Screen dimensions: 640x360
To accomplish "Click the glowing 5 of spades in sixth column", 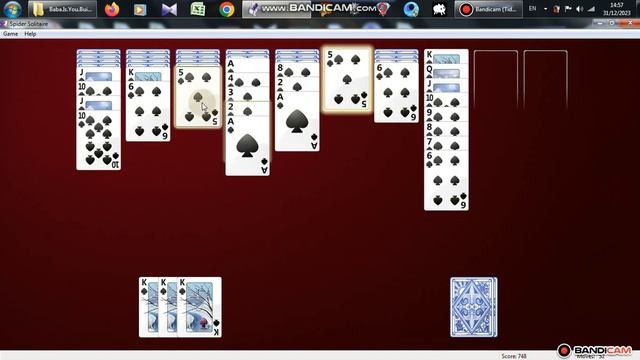I will pyautogui.click(x=347, y=79).
